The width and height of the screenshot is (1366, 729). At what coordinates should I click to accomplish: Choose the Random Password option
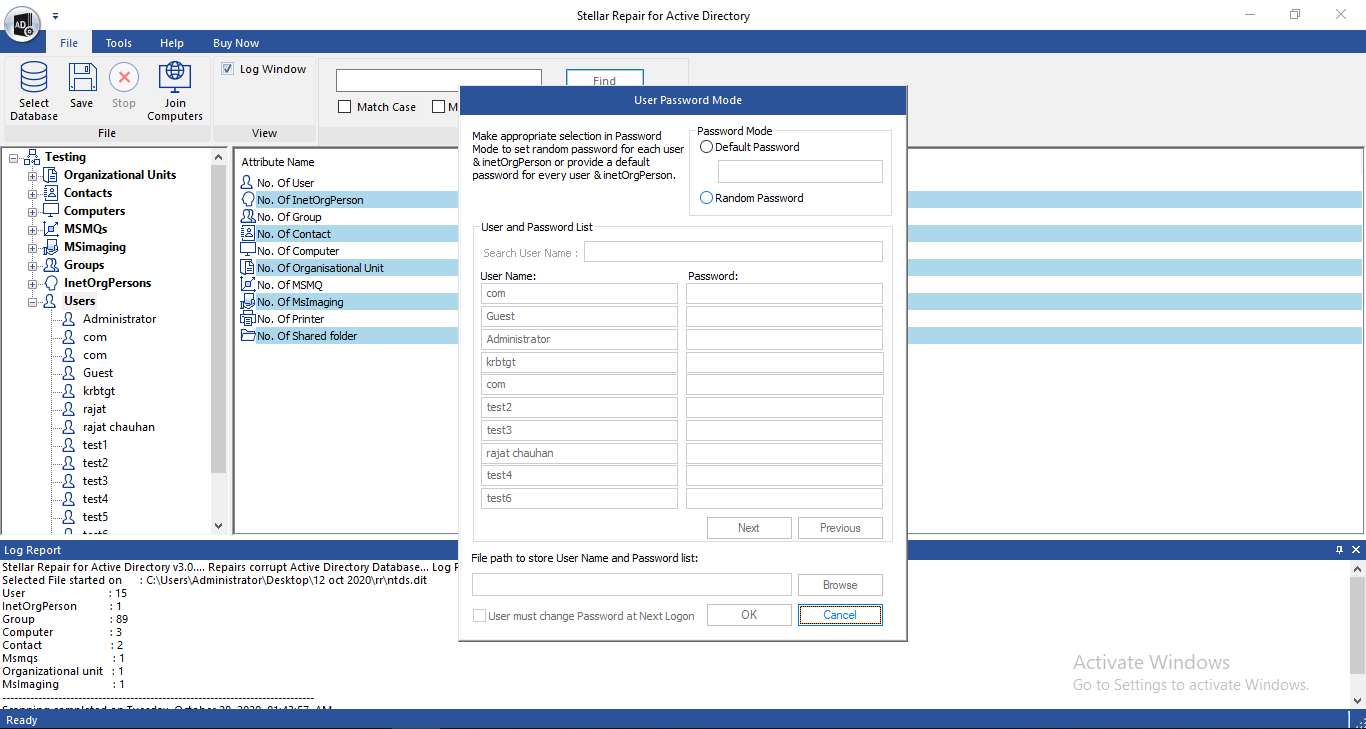tap(707, 198)
